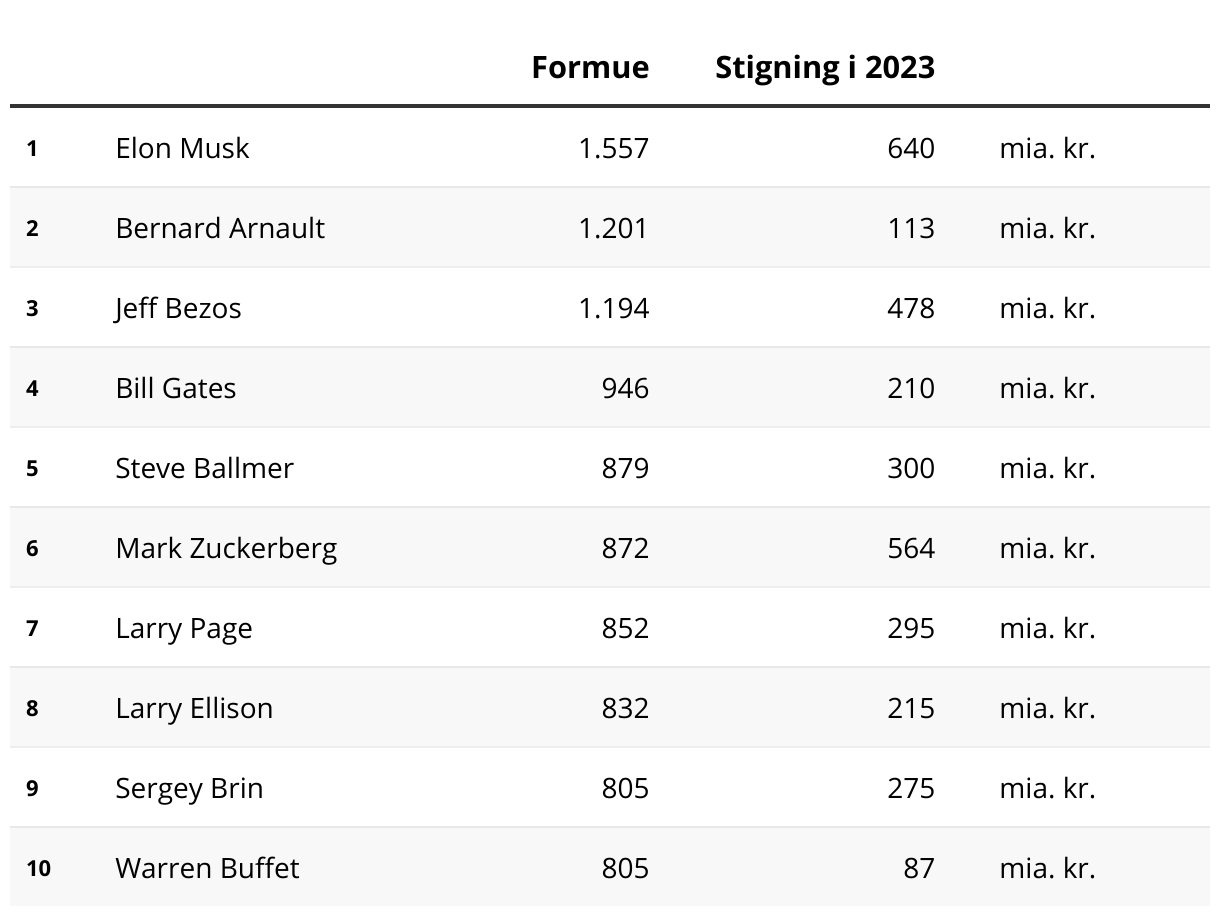This screenshot has height=916, width=1220.
Task: Click the 946 fortune value for Bill Gates
Action: click(x=625, y=388)
